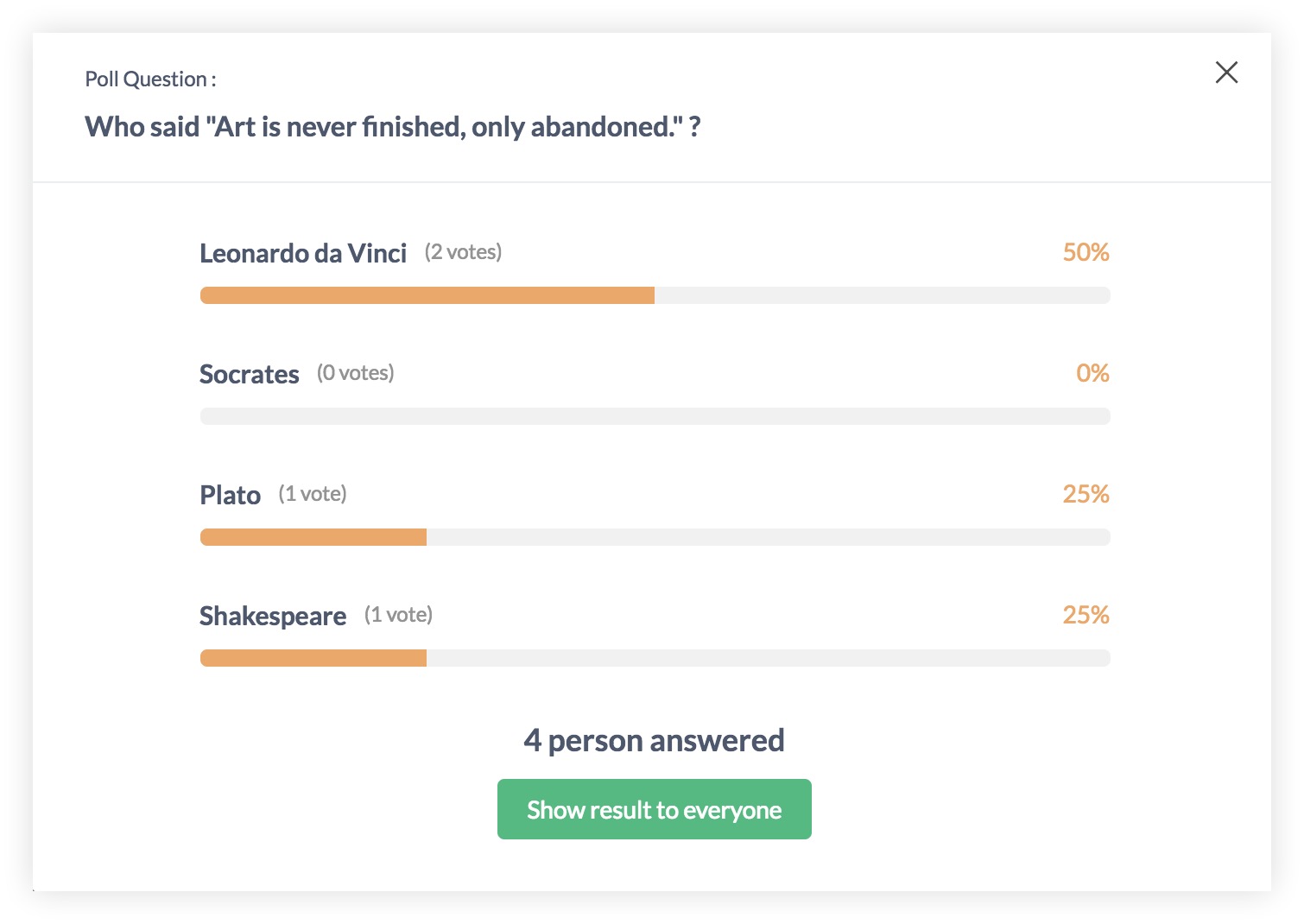Image resolution: width=1304 pixels, height=924 pixels.
Task: Click the 0% percentage for Socrates
Action: pyautogui.click(x=1092, y=373)
